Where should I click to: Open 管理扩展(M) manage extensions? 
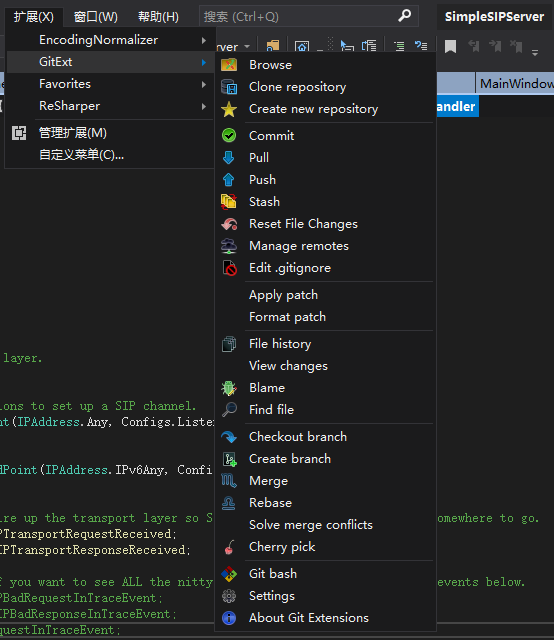[110, 133]
